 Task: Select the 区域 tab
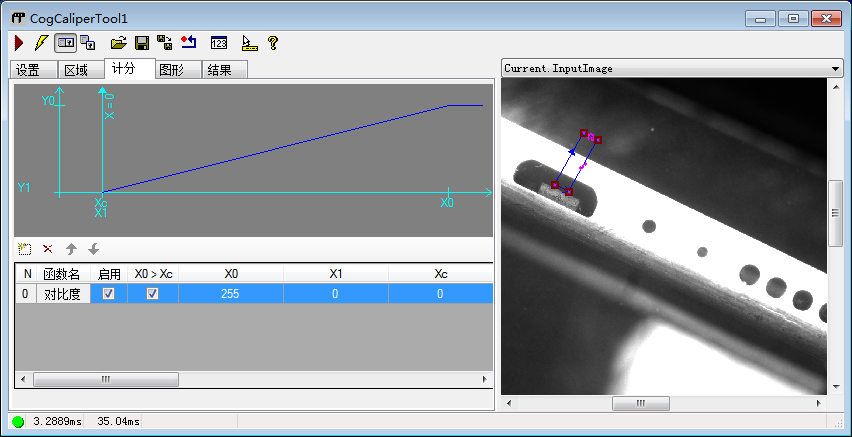coord(76,70)
